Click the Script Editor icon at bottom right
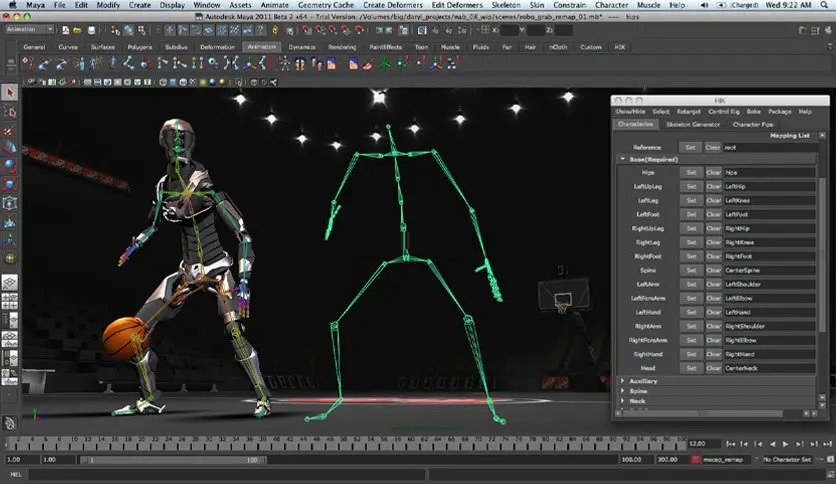The width and height of the screenshot is (836, 484). (830, 474)
